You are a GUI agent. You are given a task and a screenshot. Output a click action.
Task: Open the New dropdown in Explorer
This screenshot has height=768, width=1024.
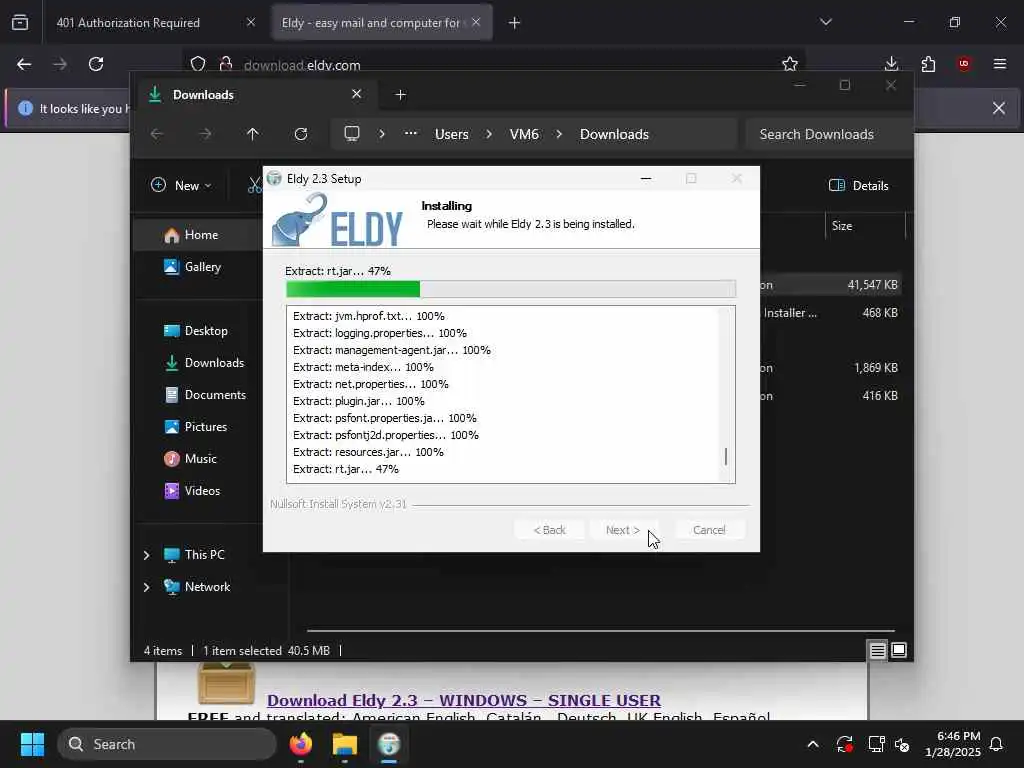181,185
